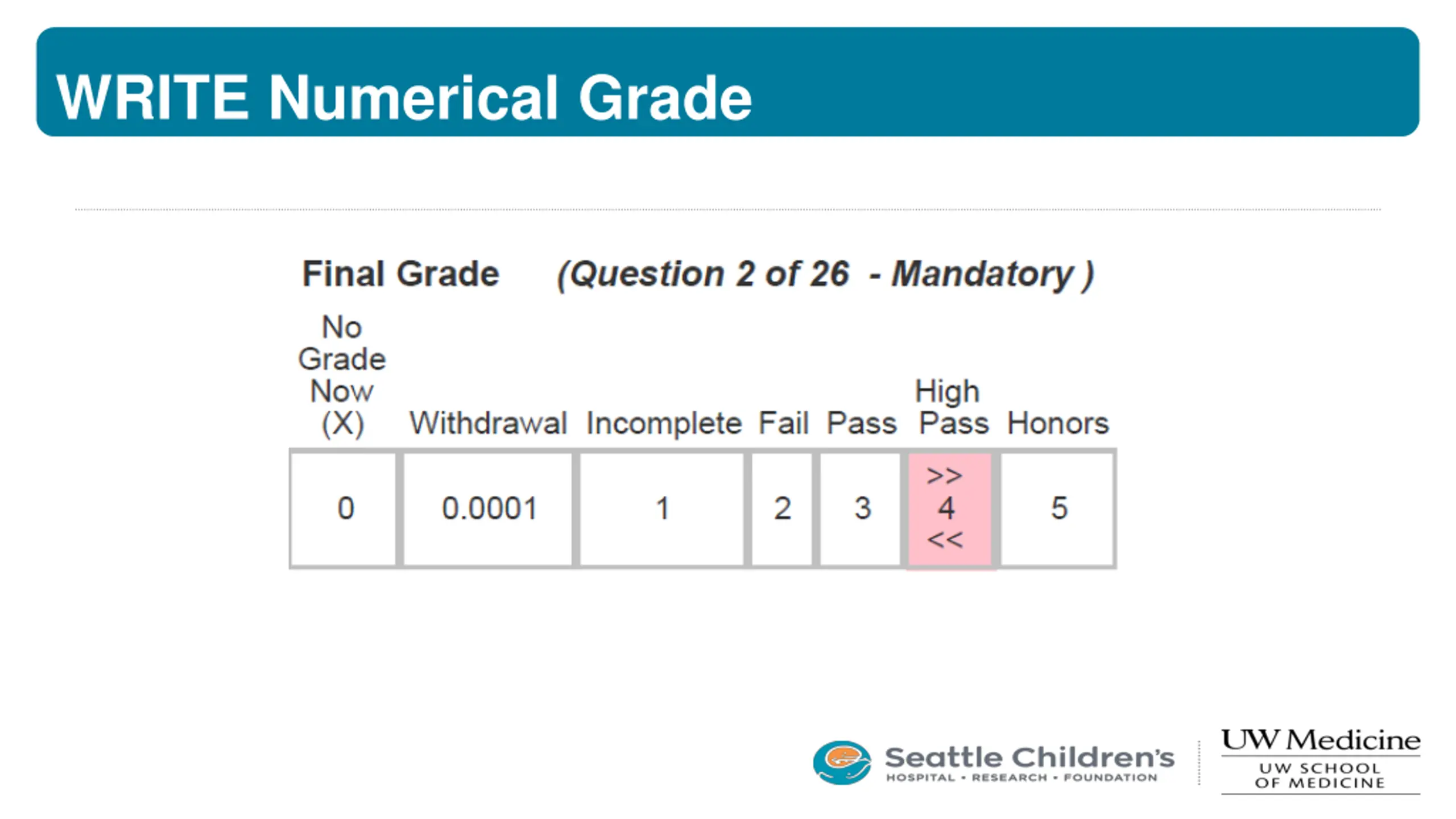Click the Honors column label
The width and height of the screenshot is (1456, 819).
click(x=1058, y=423)
